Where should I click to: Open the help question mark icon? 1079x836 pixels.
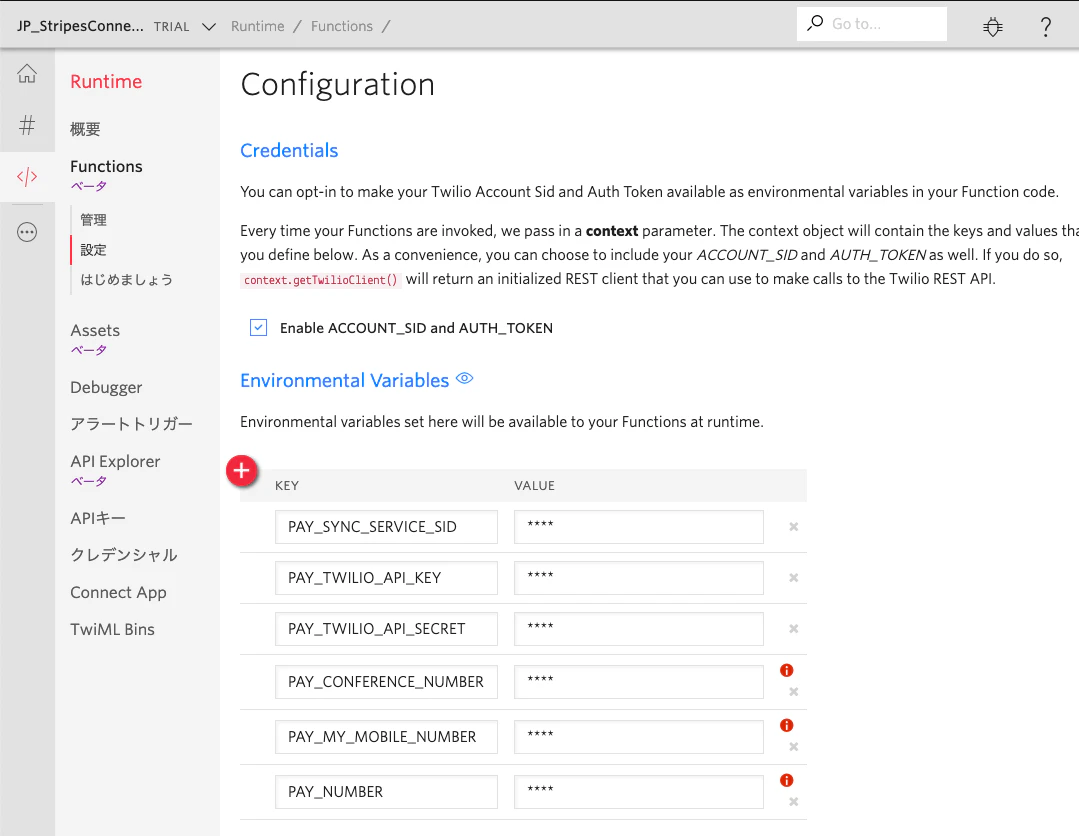pos(1045,27)
